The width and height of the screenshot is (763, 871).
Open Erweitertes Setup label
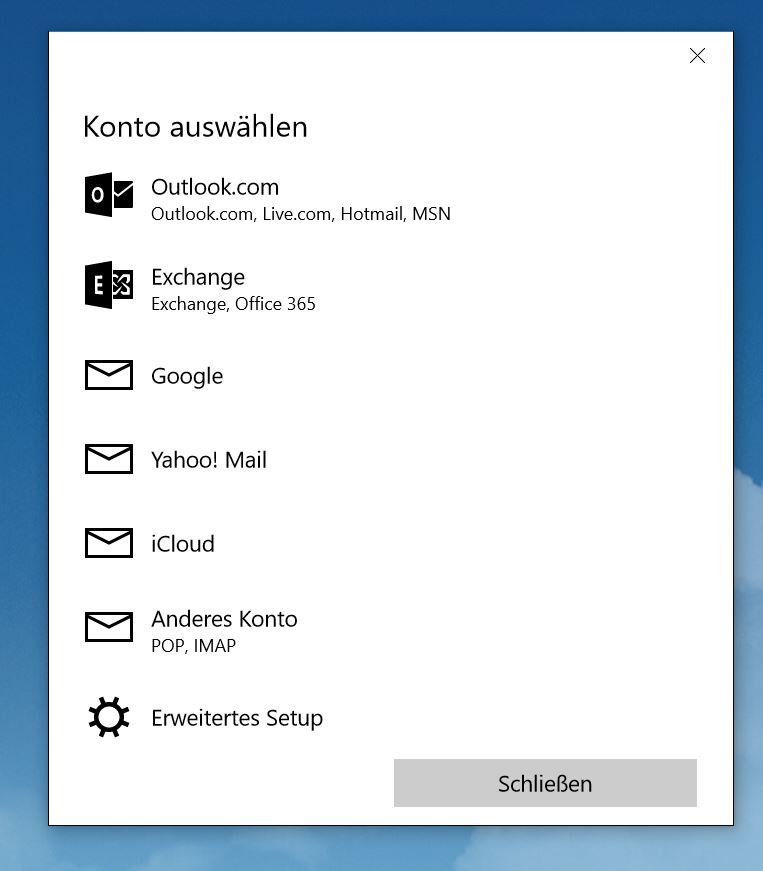237,718
